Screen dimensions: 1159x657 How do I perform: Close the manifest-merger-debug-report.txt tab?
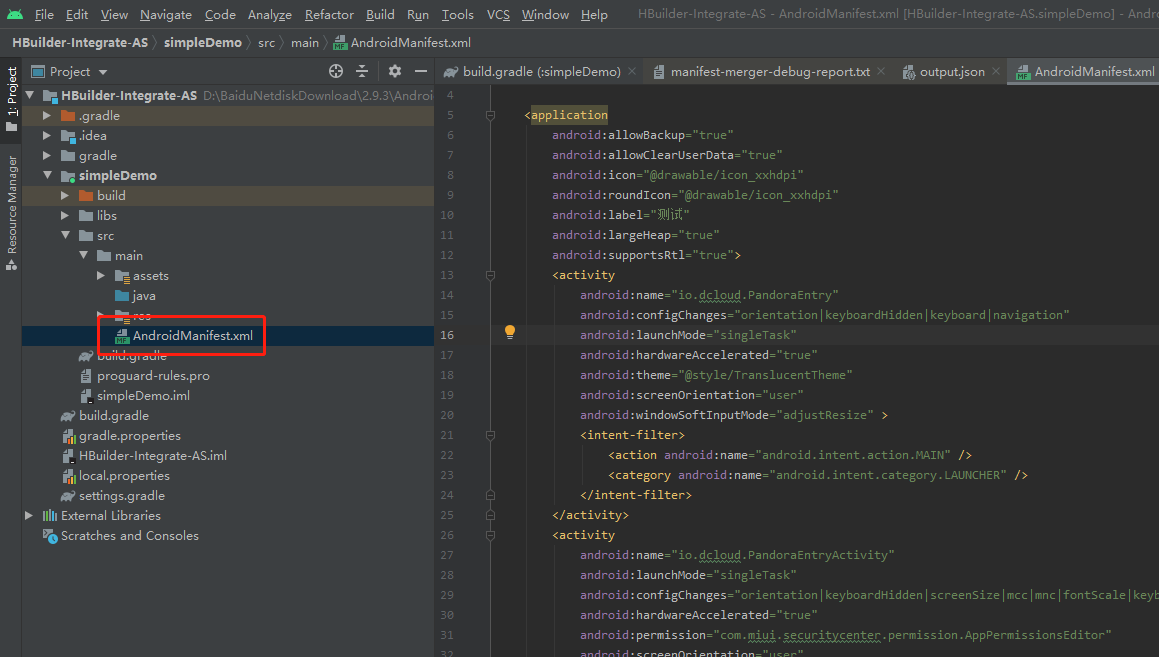coord(881,71)
